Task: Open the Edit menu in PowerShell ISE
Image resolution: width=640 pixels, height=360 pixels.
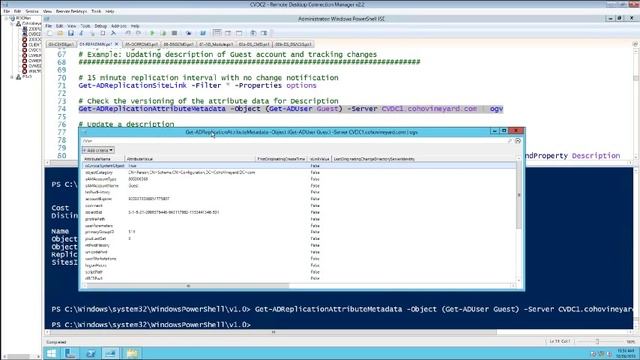Action: (x=60, y=26)
